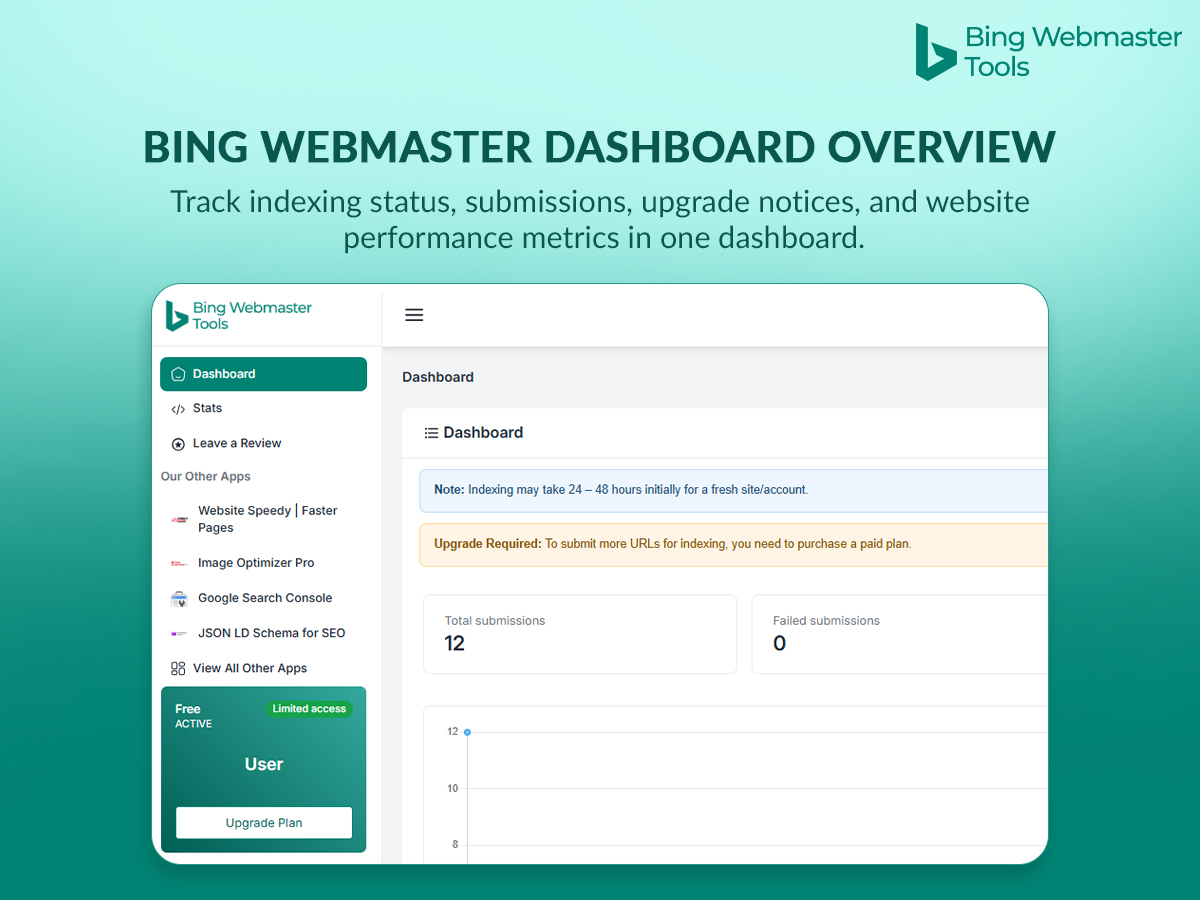Click the 'User' name on plan card
1200x900 pixels.
tap(264, 764)
